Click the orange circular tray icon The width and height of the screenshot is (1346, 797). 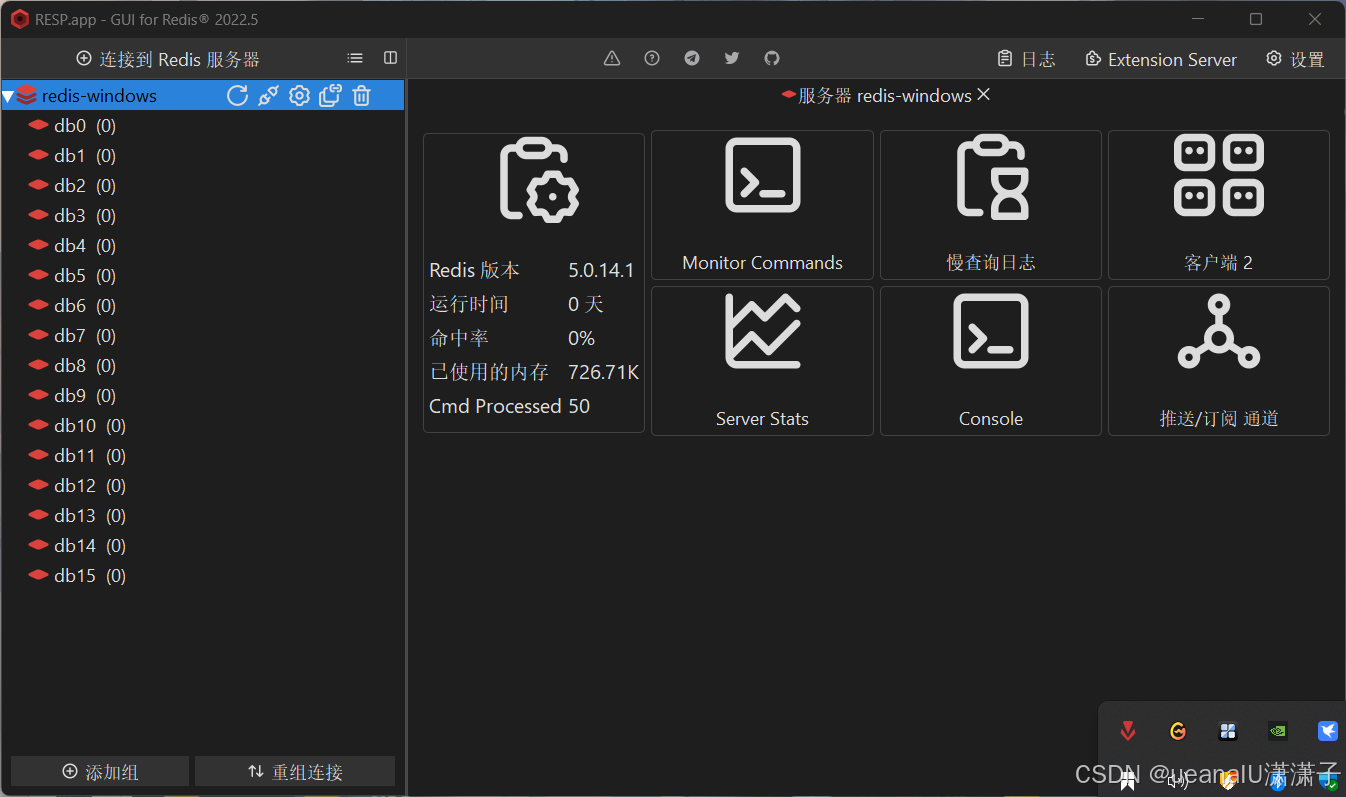point(1178,731)
